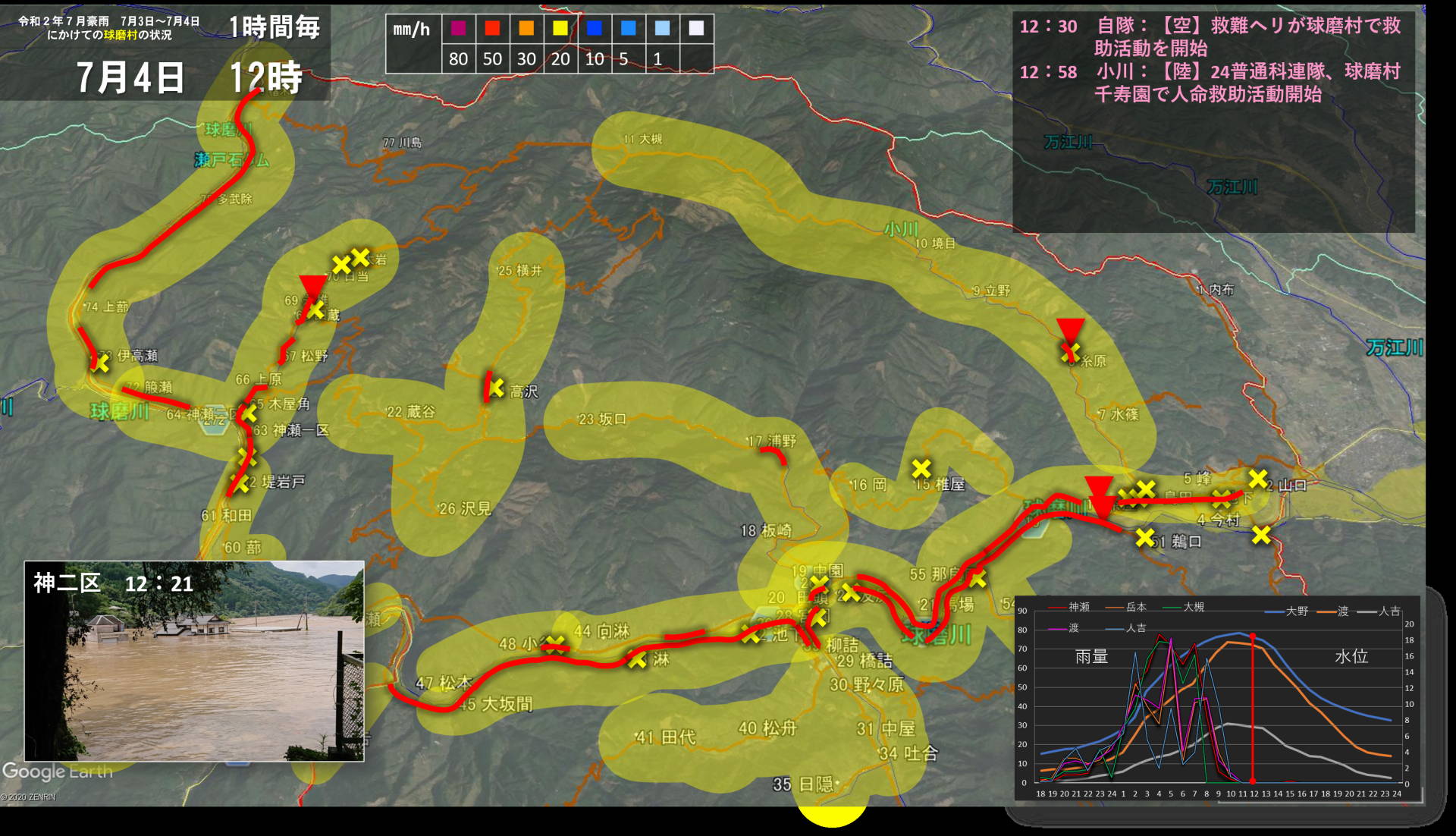
Task: Click the 岳本 orange legend entry in chart
Action: pos(1126,607)
